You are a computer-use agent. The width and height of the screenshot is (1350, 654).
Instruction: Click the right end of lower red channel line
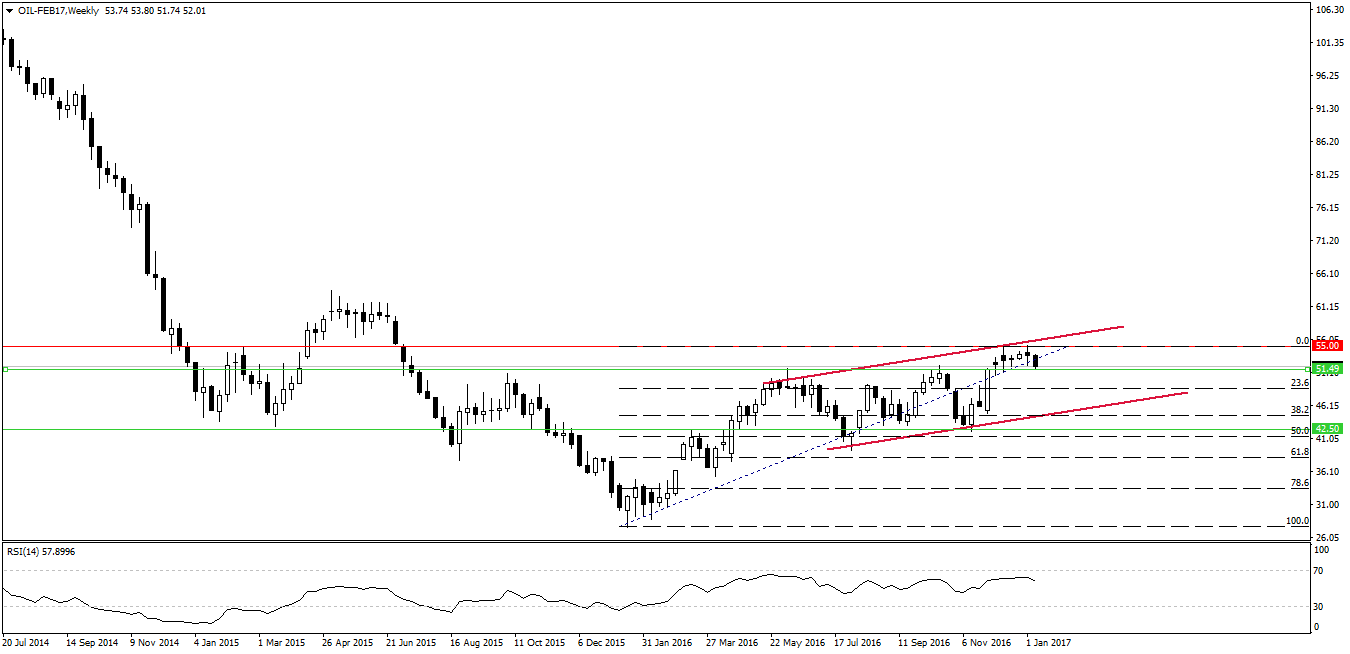point(1187,393)
